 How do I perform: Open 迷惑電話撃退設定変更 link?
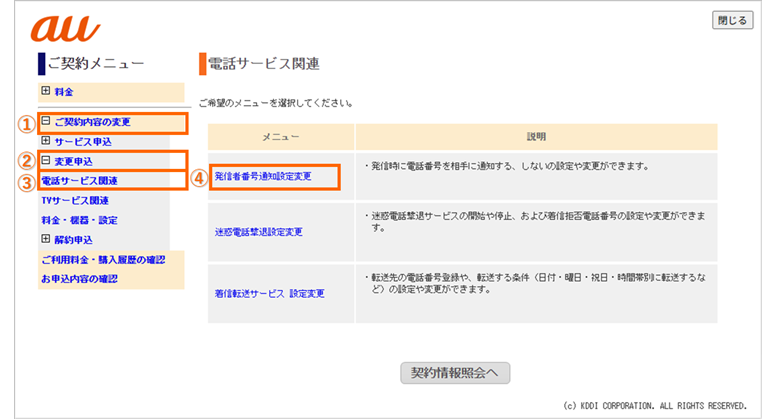coord(258,232)
